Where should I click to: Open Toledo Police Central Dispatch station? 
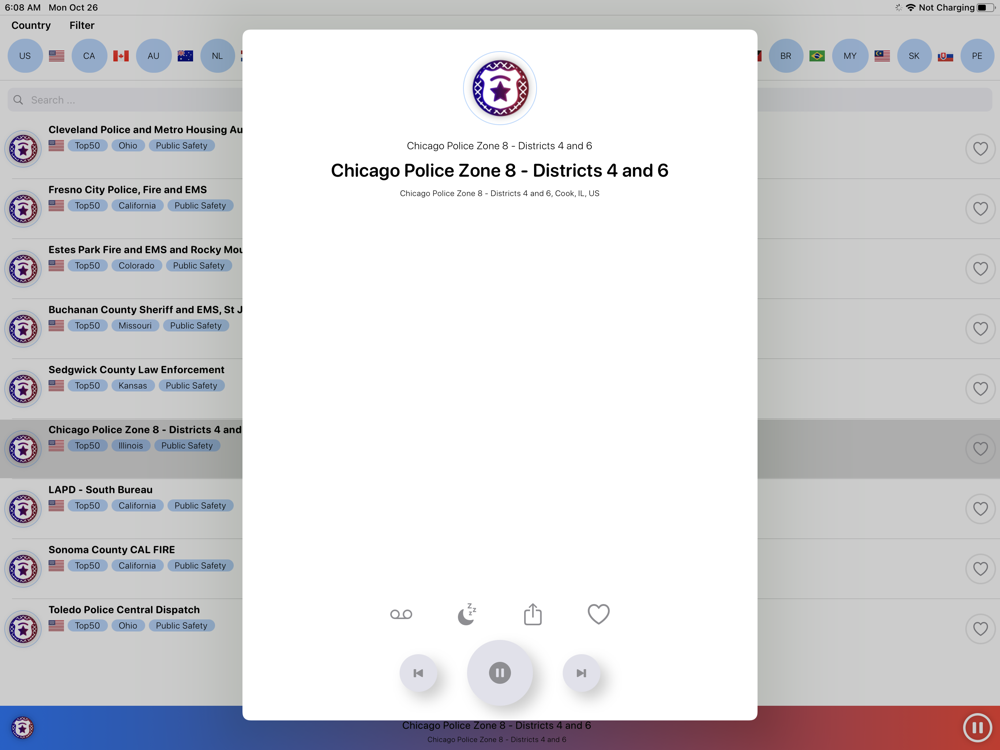coord(124,609)
